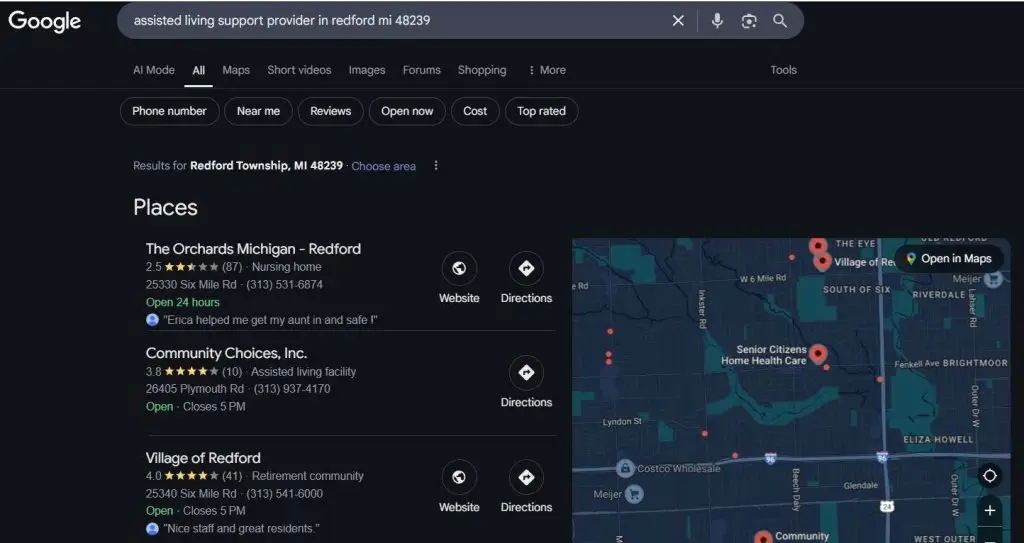Open Website for Village of Redford
The image size is (1024, 543).
point(459,487)
